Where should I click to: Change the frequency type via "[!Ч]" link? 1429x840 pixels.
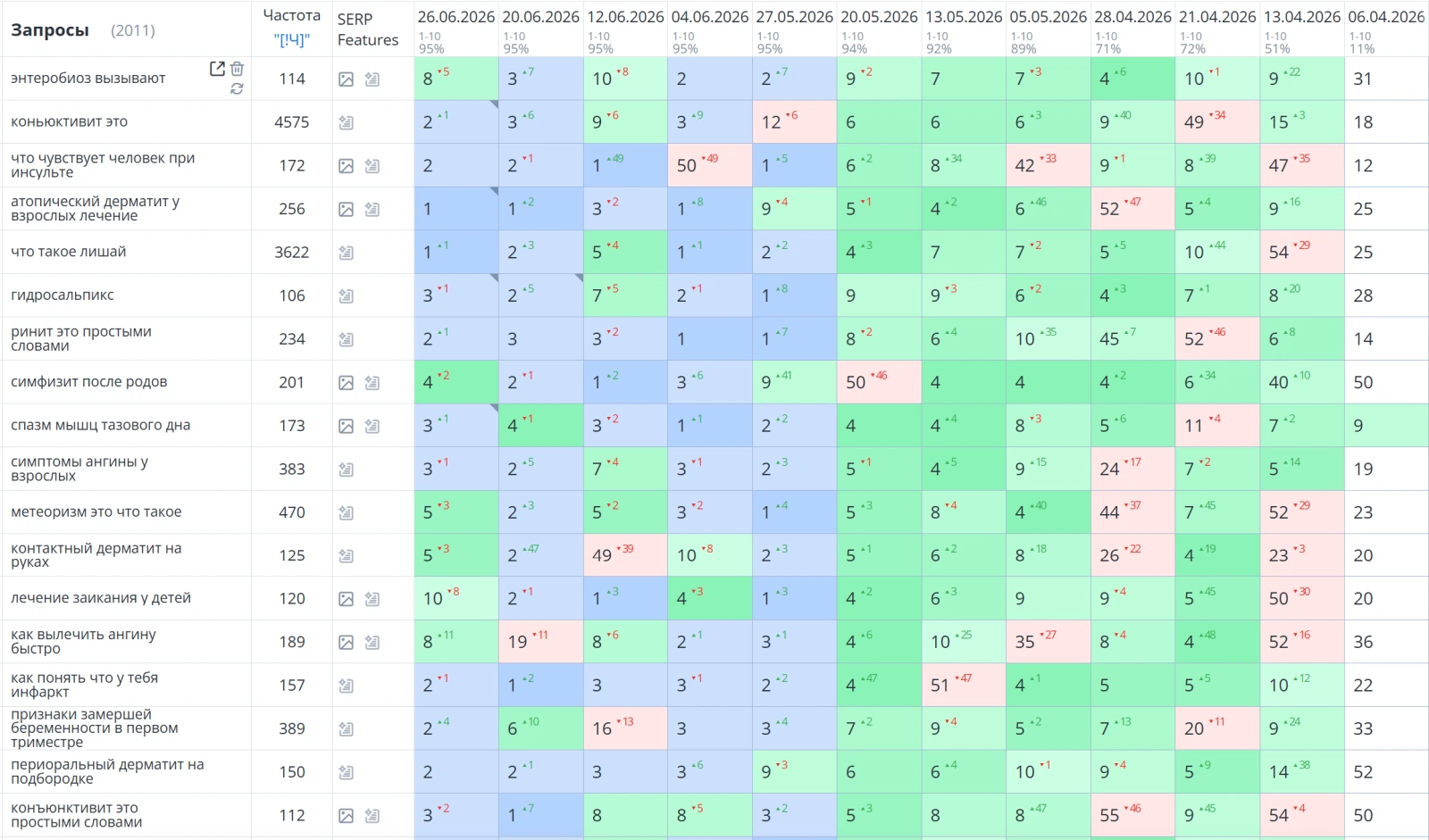[x=292, y=39]
